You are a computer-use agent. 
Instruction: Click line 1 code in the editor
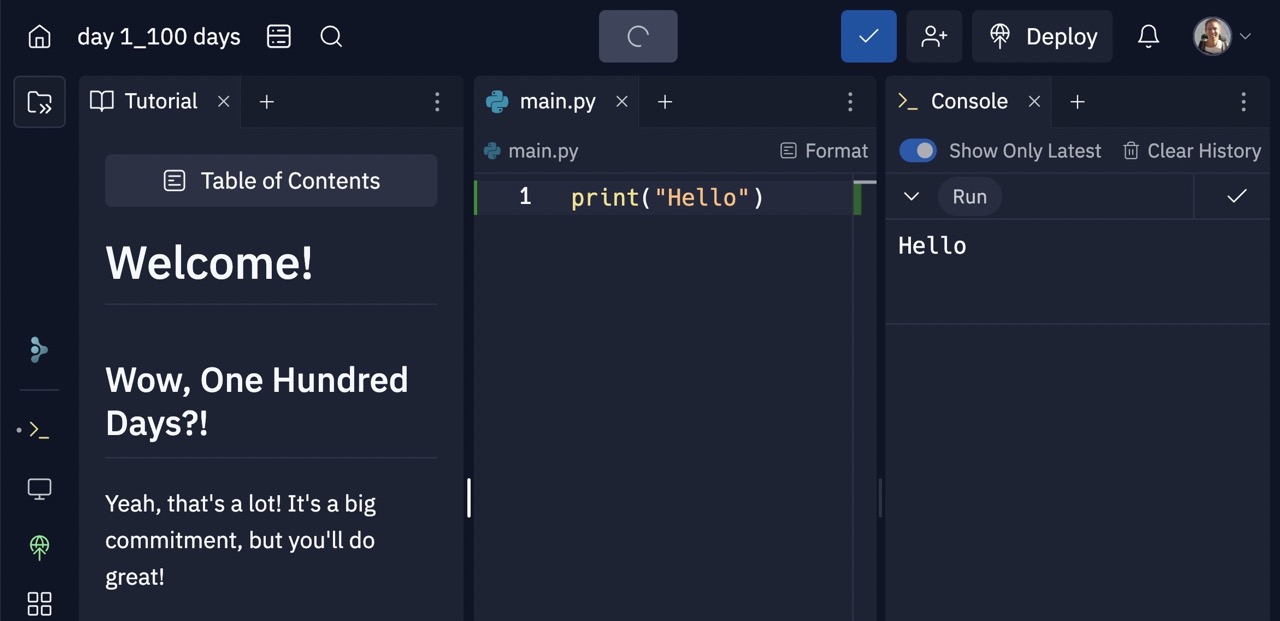667,198
